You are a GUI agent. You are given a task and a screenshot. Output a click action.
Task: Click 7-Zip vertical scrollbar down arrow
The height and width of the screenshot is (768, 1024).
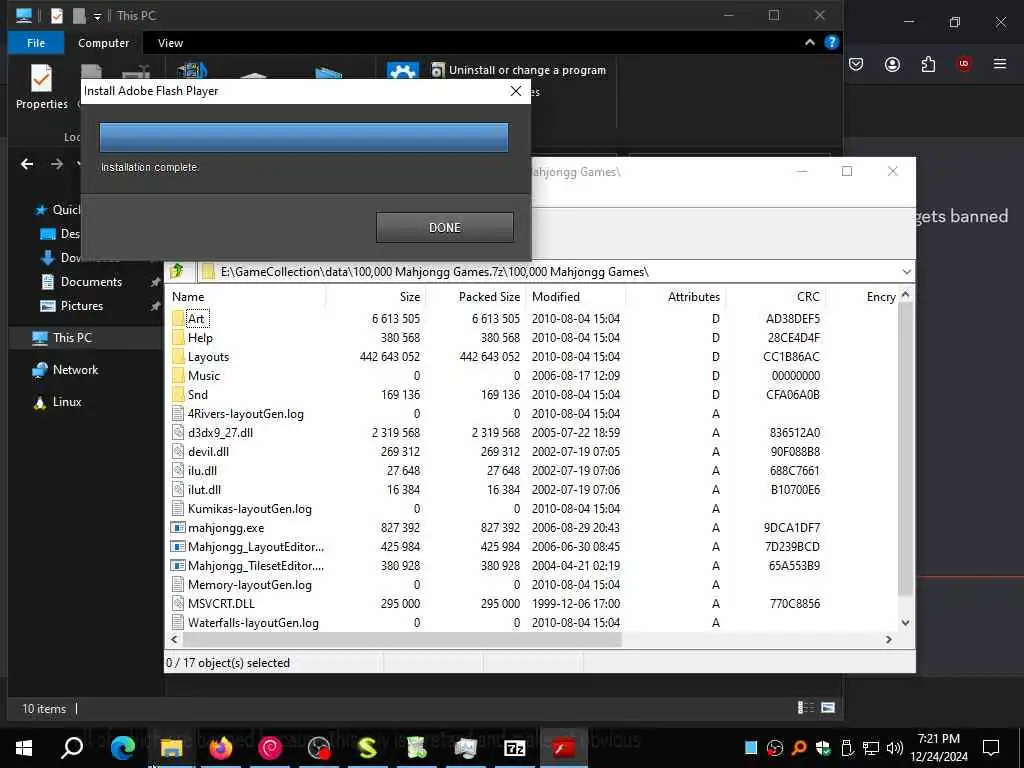click(905, 622)
